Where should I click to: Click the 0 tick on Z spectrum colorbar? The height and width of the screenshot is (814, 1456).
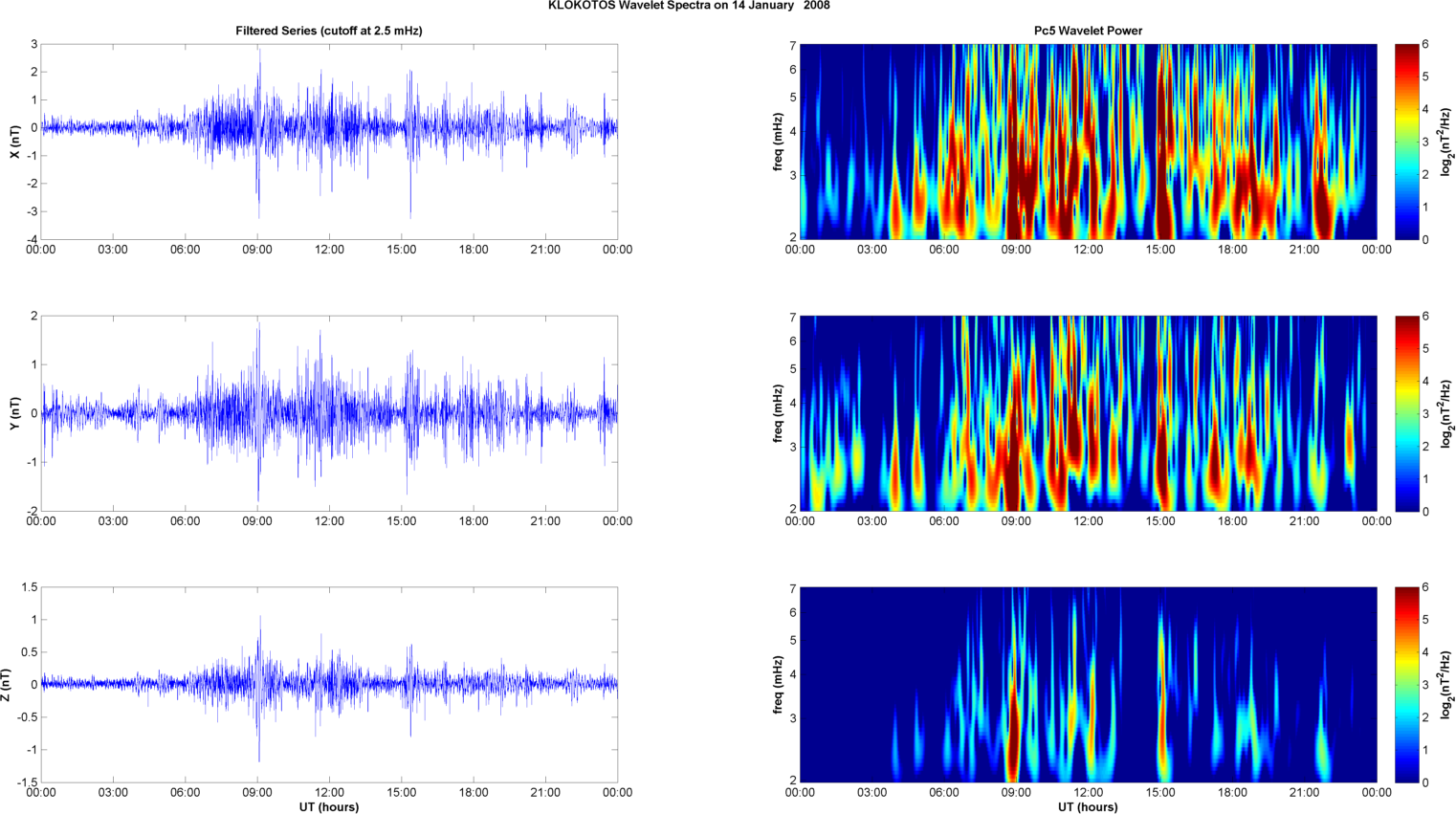tap(1425, 782)
